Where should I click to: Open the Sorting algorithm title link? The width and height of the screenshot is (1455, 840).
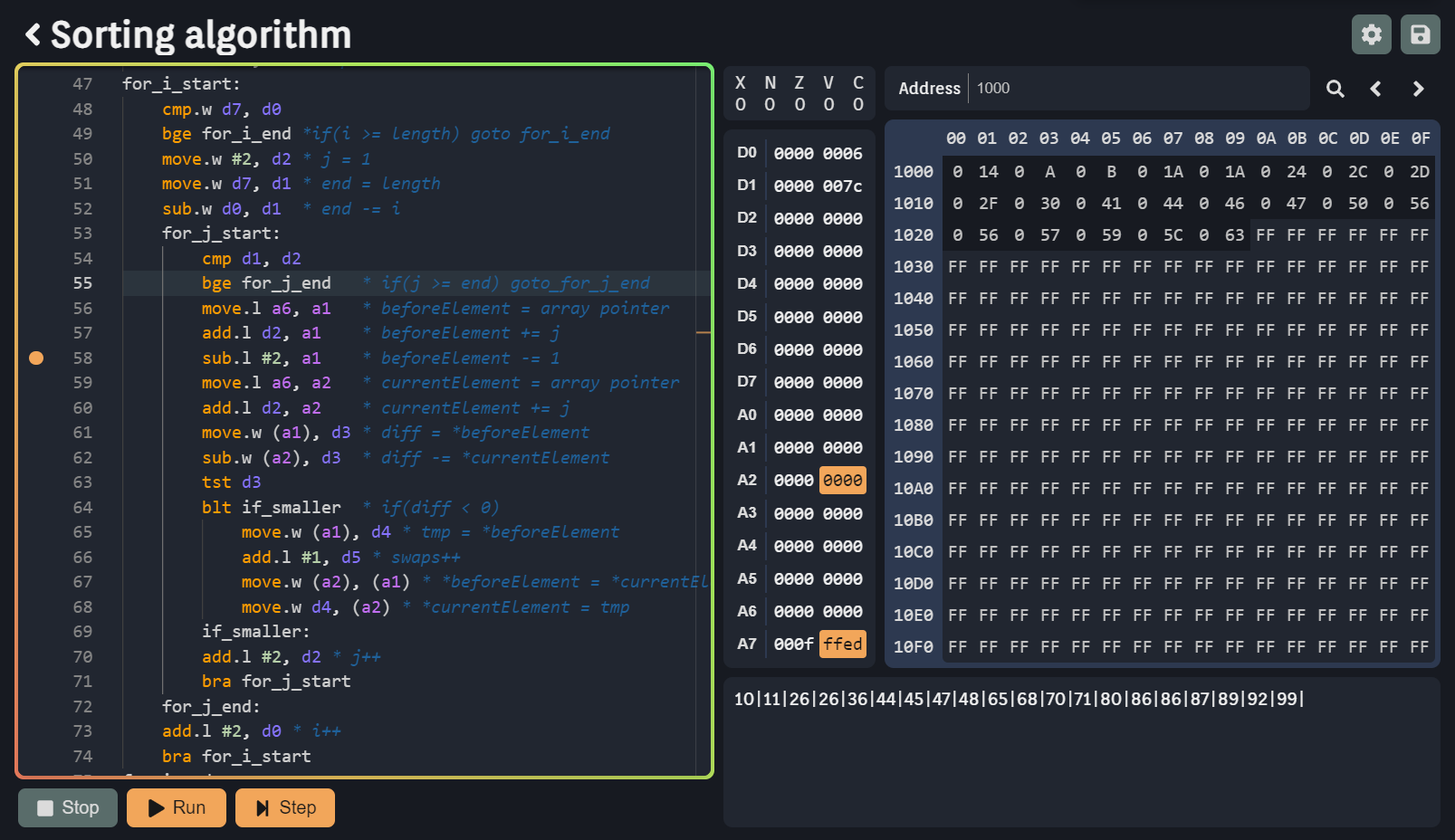pyautogui.click(x=201, y=34)
